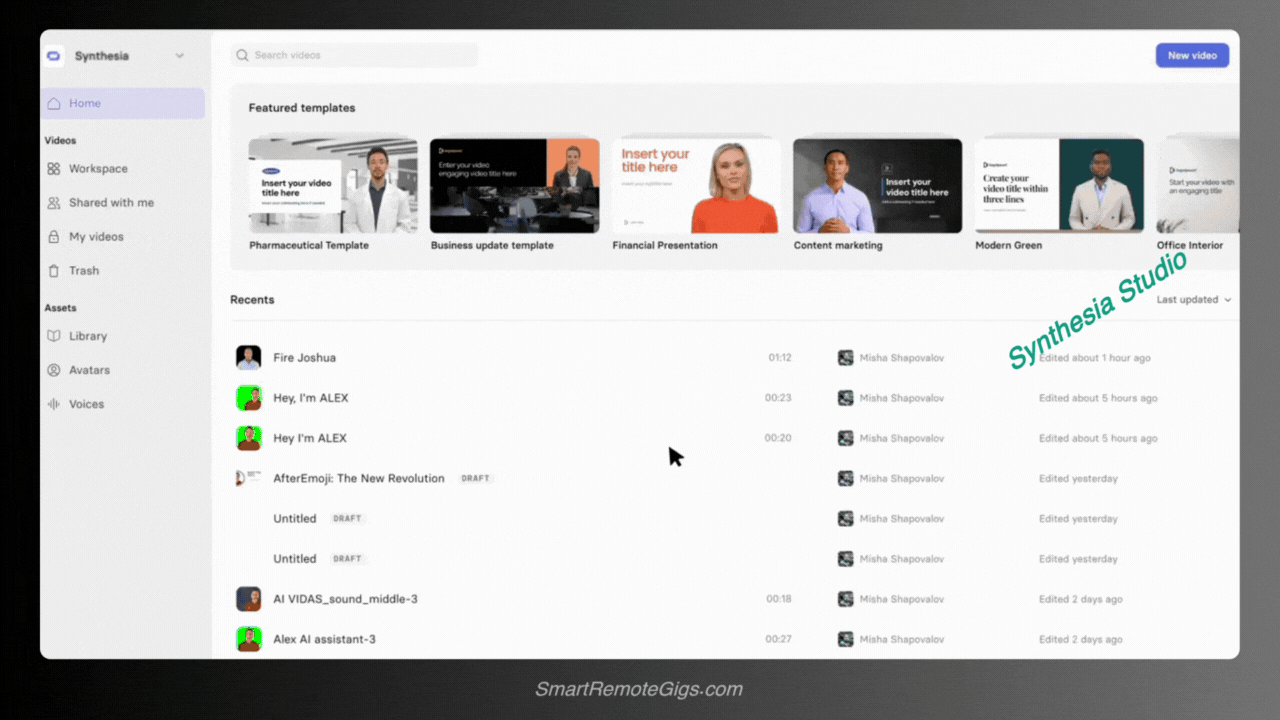Open Pharmaceutical Template thumbnail

pos(333,186)
